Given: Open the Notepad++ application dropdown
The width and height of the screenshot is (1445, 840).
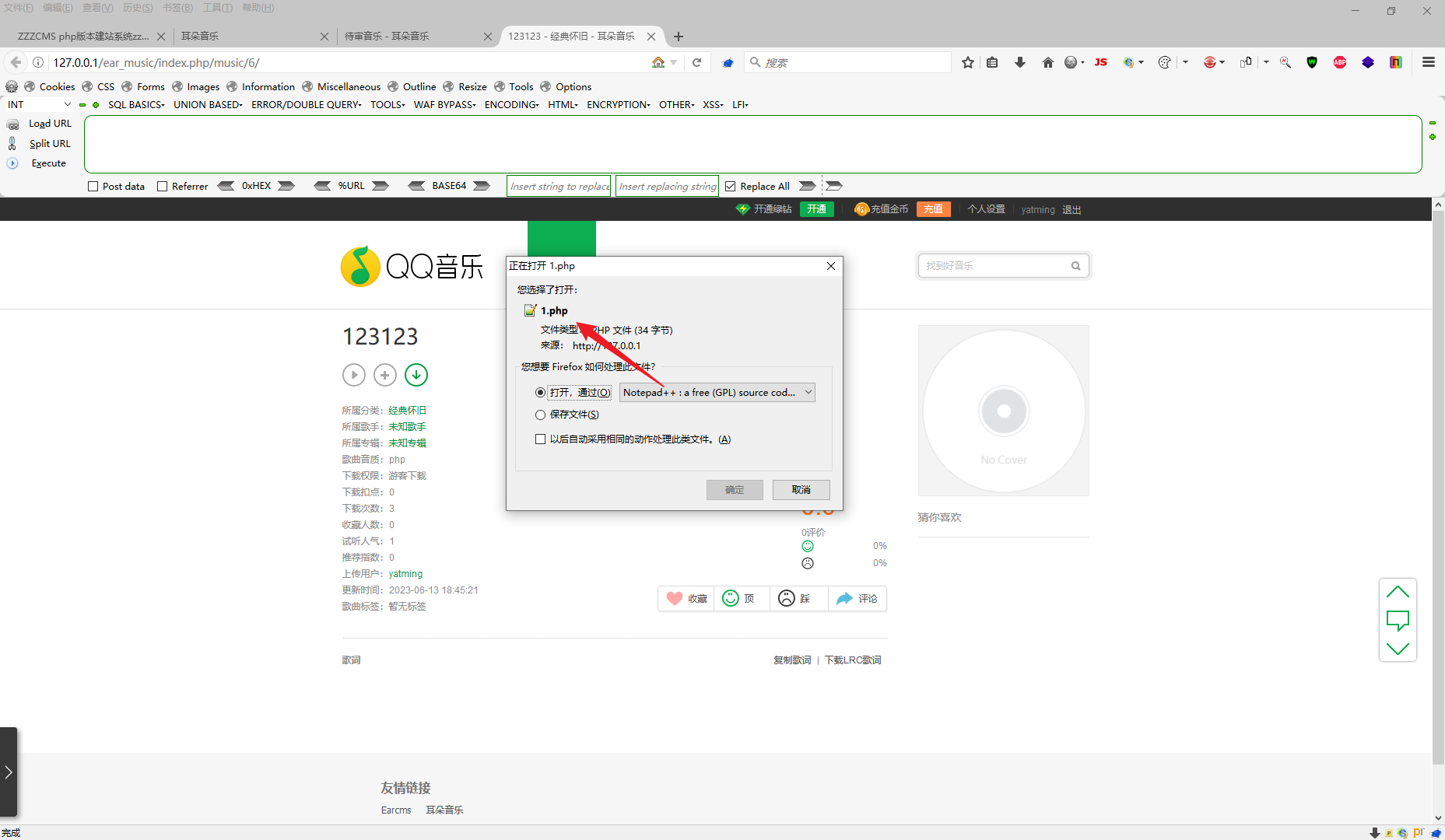Looking at the screenshot, I should click(717, 393).
